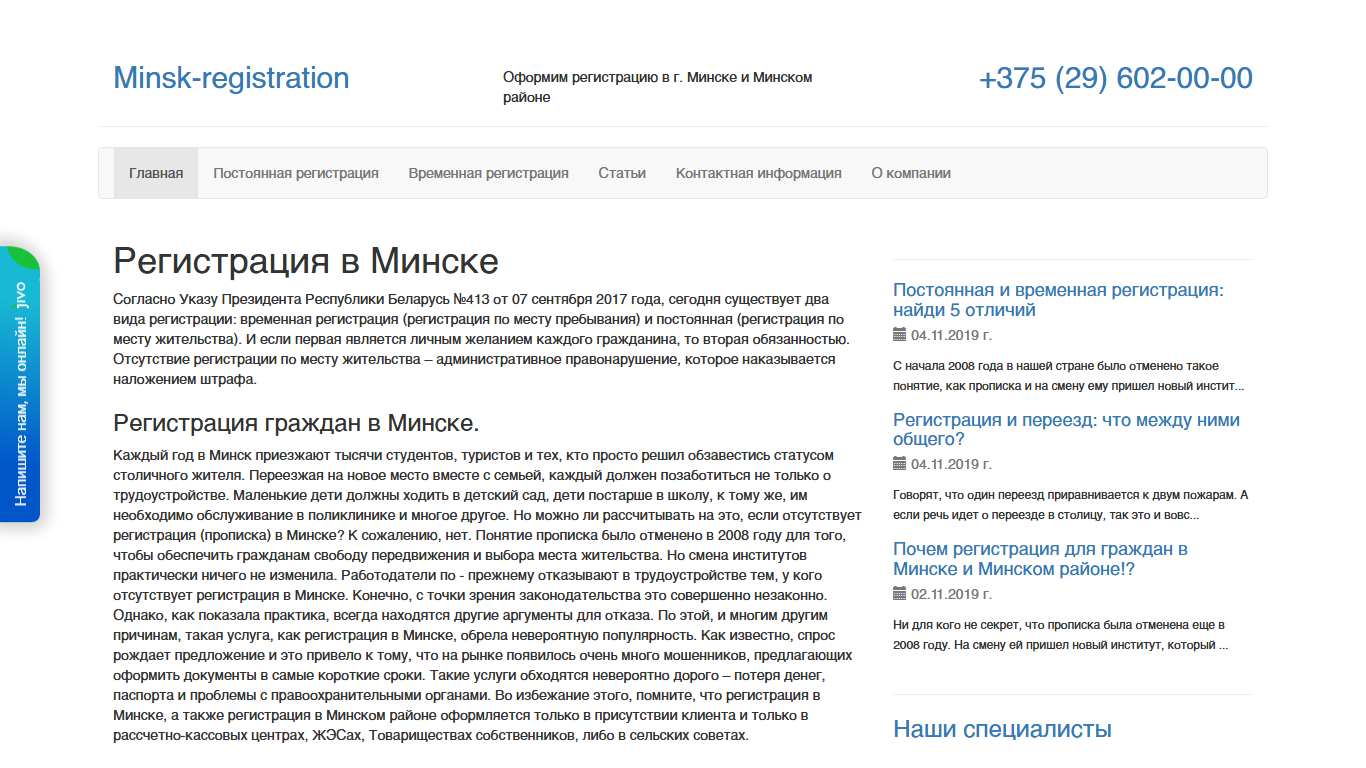1366x768 pixels.
Task: Call the phone number +375 (29) 602-00-00
Action: [1115, 78]
